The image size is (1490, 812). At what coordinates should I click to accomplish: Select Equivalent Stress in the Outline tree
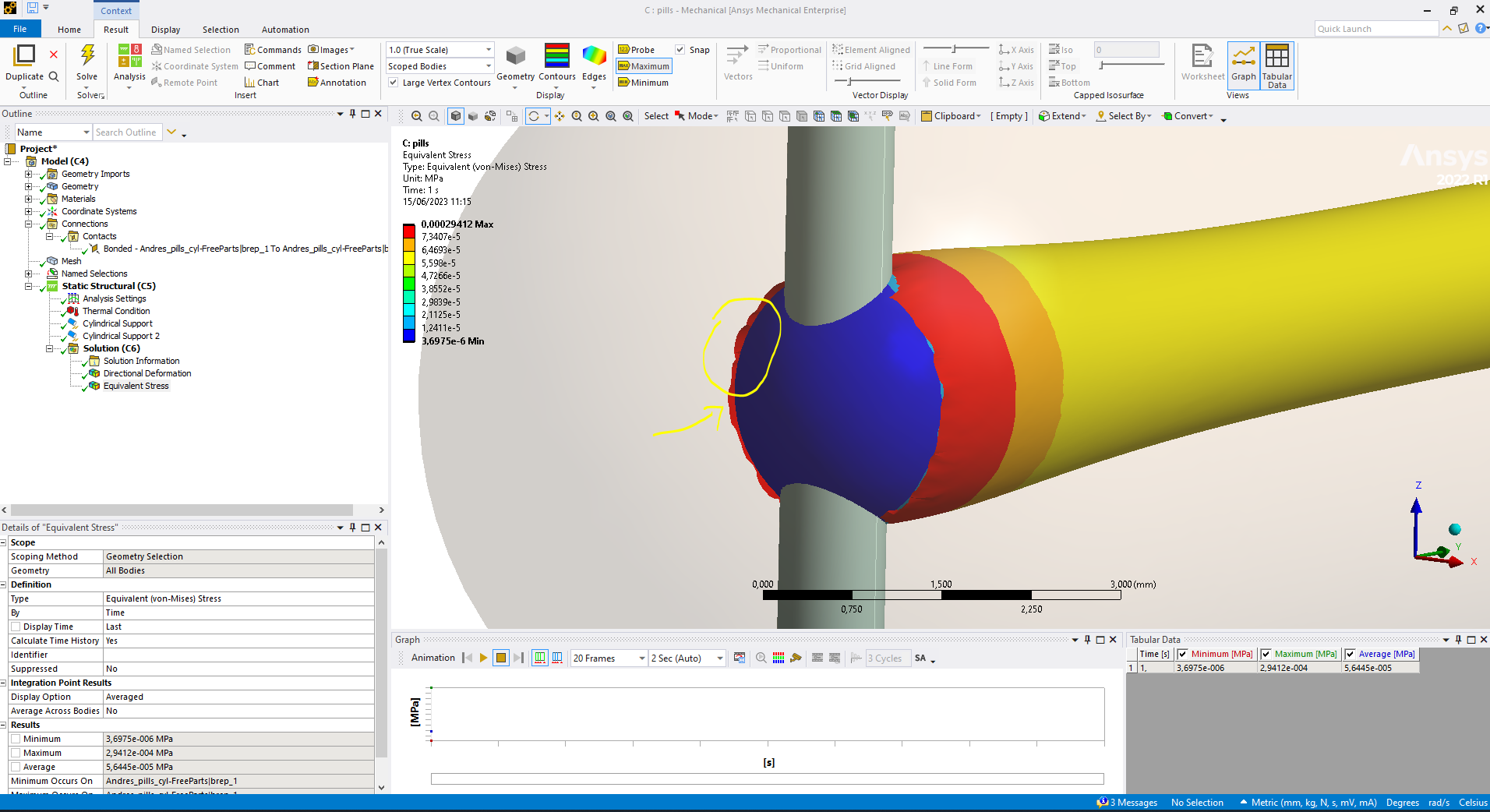coord(136,386)
